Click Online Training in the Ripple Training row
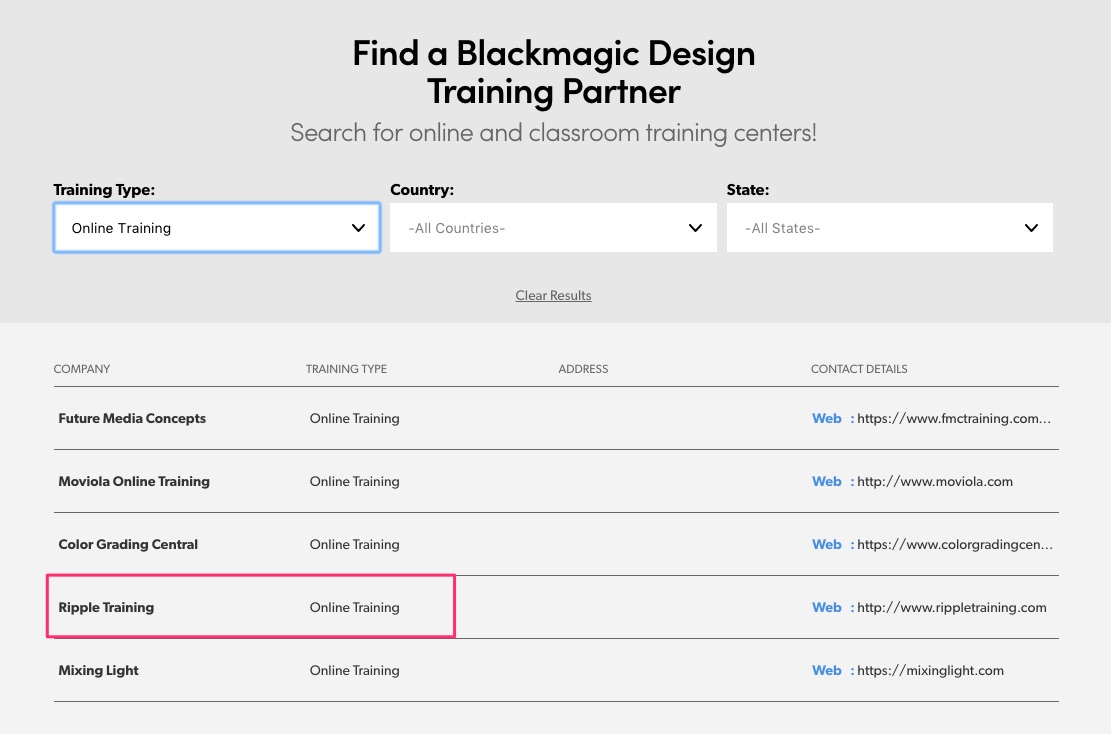 pos(354,608)
